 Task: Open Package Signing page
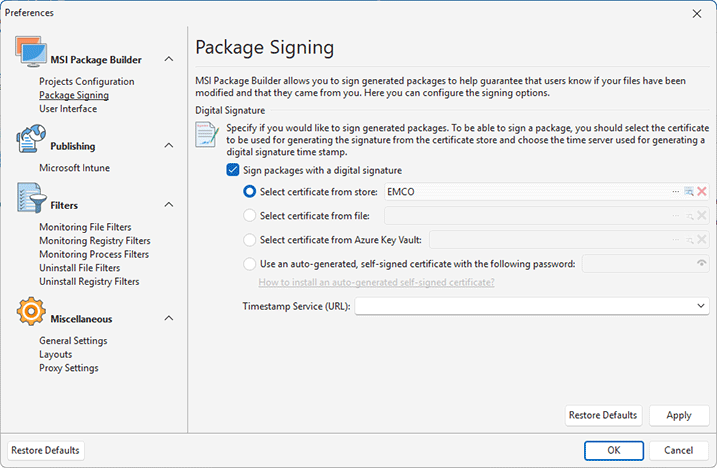tap(74, 95)
